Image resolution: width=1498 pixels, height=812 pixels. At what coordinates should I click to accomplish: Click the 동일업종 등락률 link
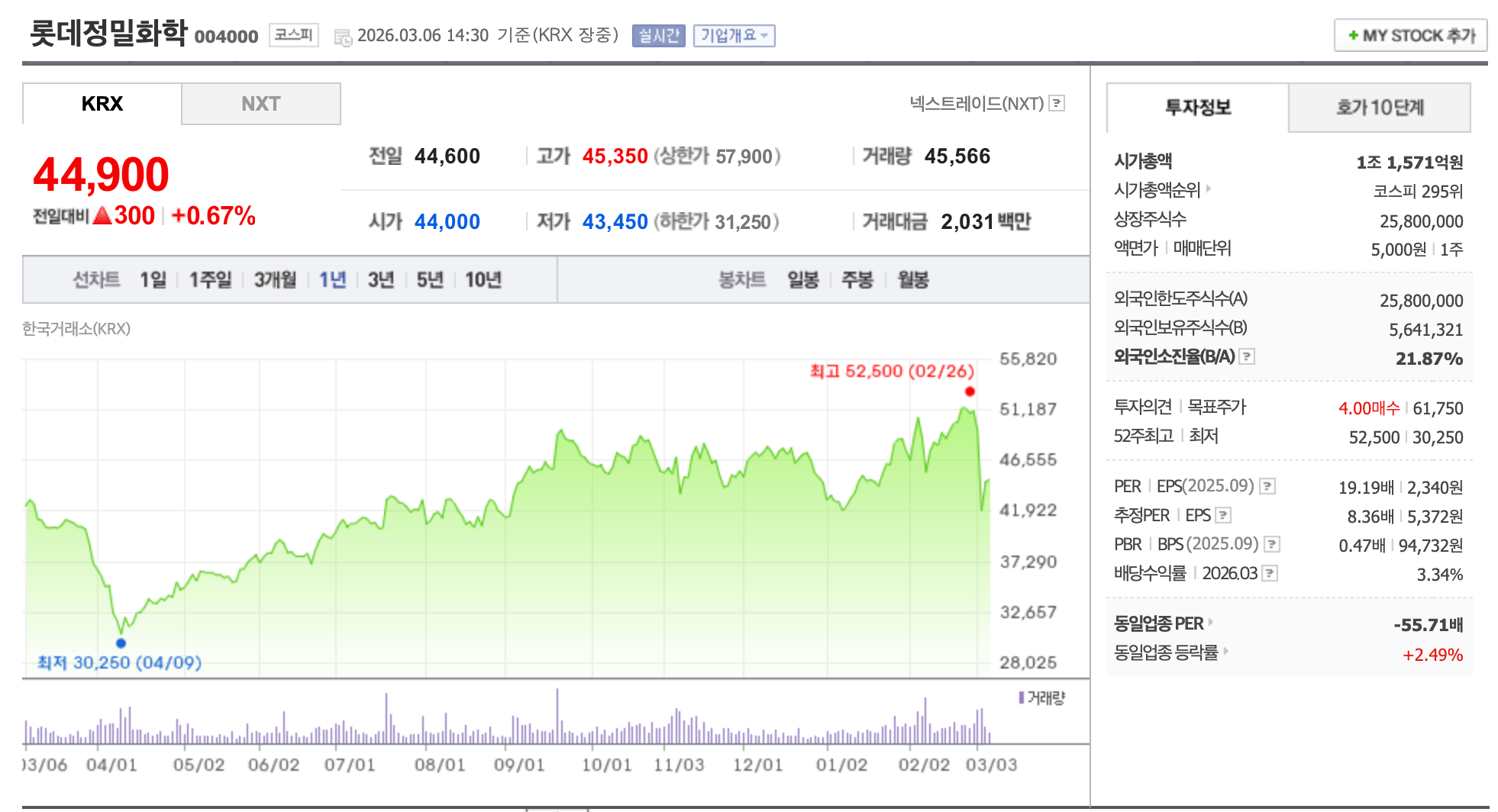(1167, 652)
